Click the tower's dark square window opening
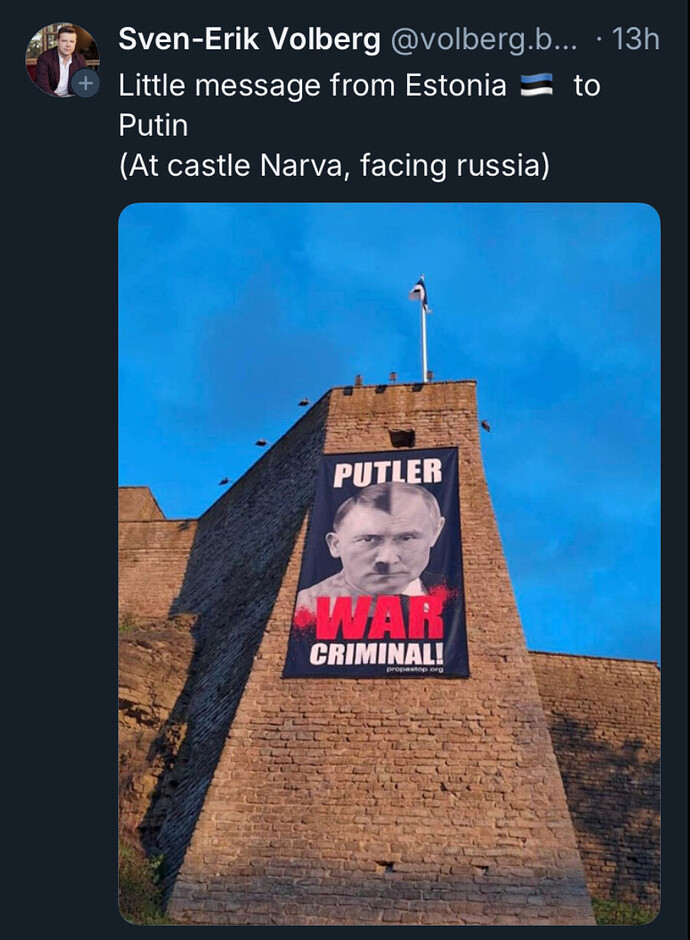The image size is (690, 940). 402,438
